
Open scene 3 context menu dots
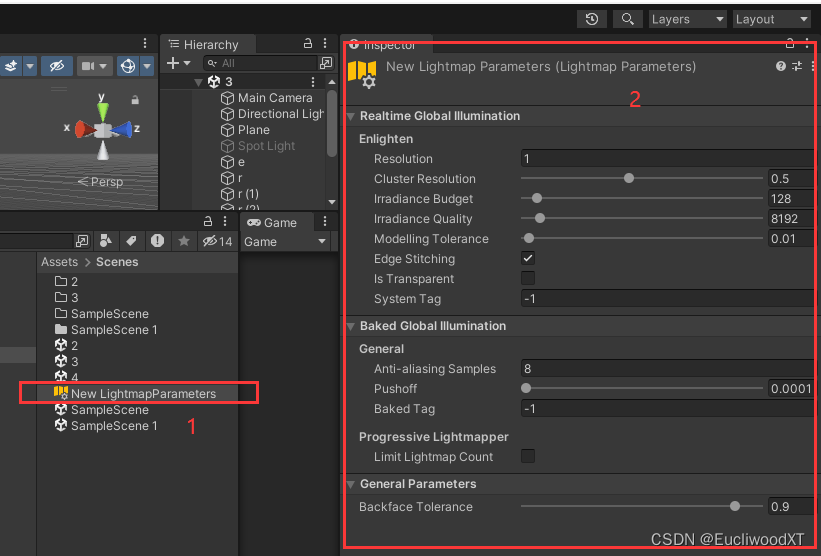[x=313, y=82]
